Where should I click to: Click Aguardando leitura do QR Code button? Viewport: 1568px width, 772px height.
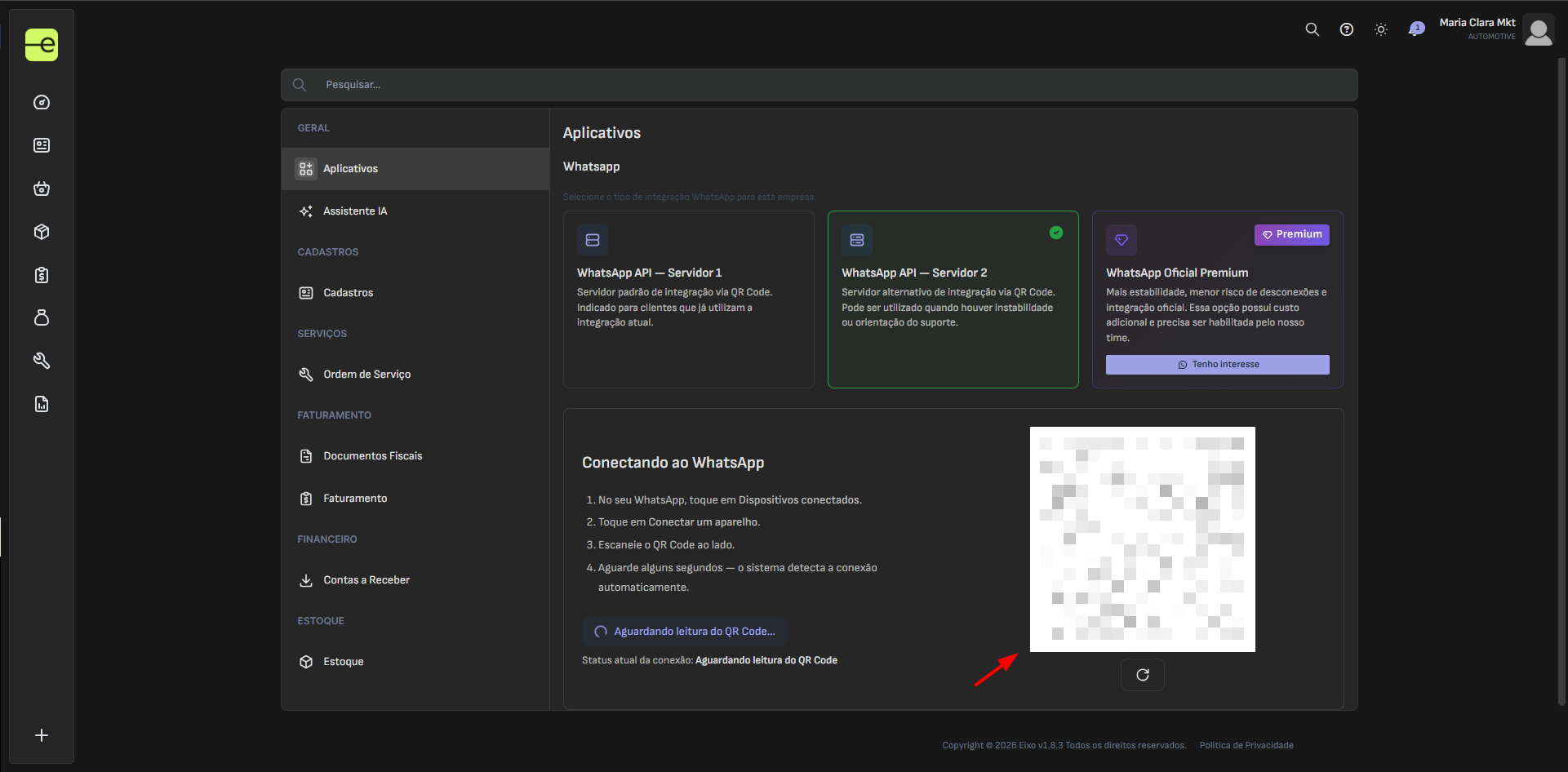(x=684, y=632)
